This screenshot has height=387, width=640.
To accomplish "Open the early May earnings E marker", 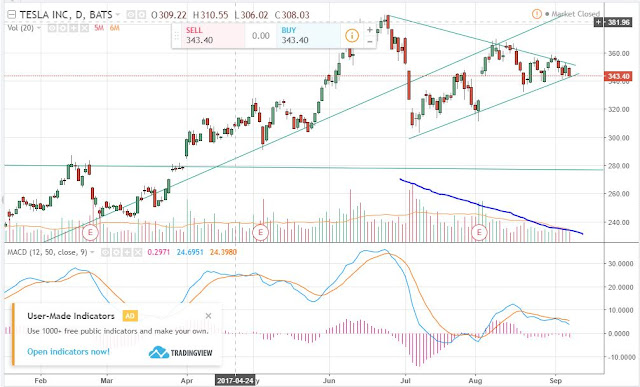I will 260,233.
